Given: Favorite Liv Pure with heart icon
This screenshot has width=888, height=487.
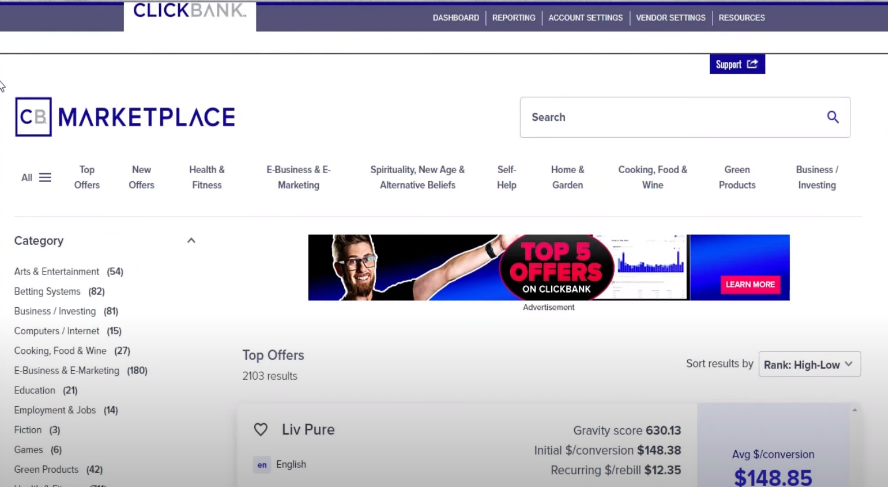Looking at the screenshot, I should pos(261,430).
